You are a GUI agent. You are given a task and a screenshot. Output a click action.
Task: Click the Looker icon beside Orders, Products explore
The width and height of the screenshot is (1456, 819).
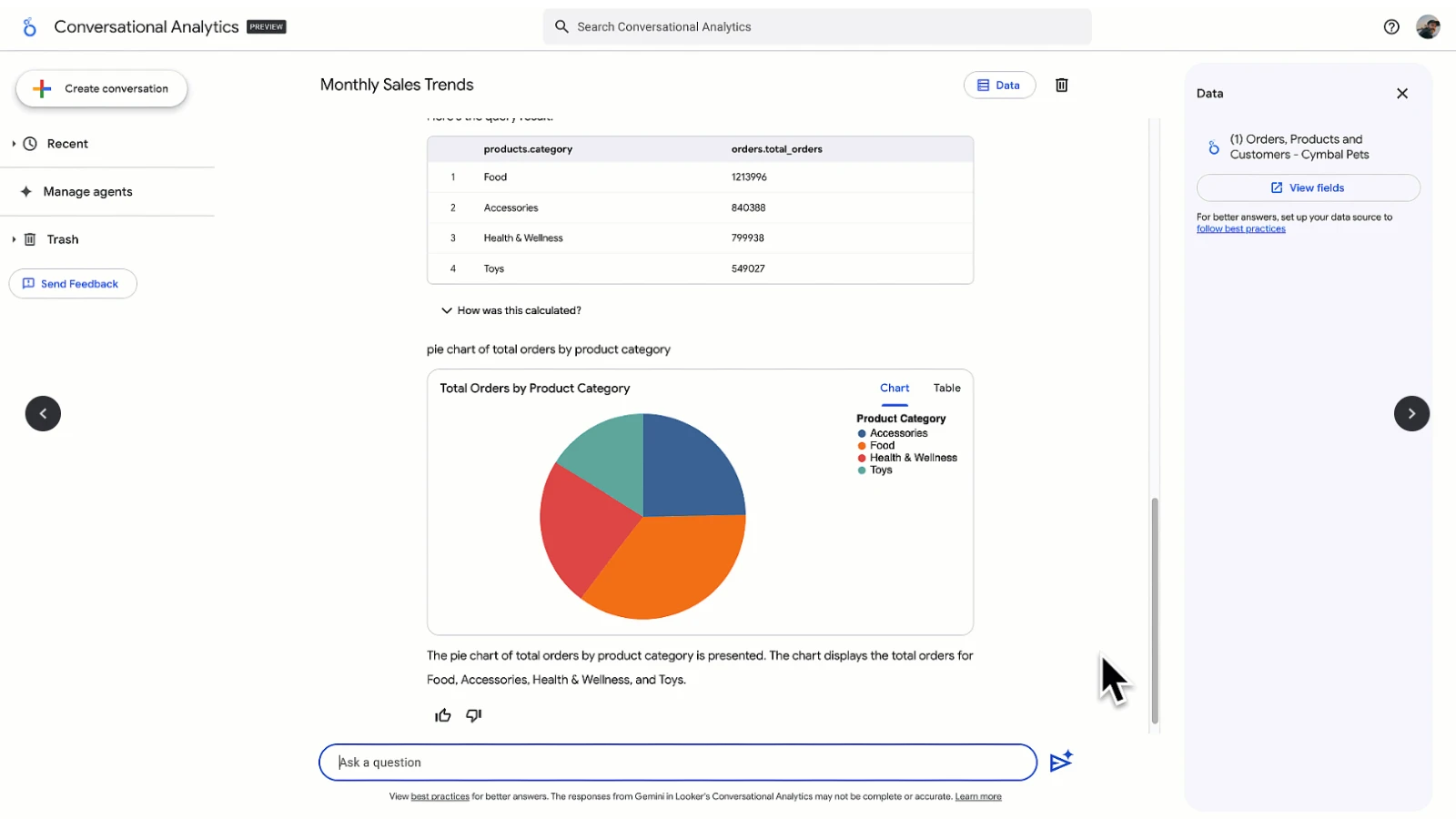[x=1213, y=147]
